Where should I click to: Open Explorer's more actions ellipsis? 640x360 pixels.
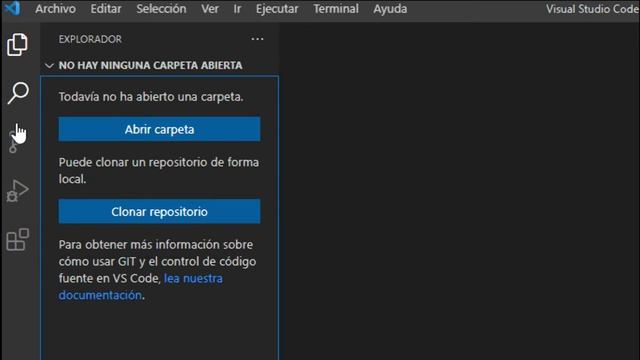point(257,39)
